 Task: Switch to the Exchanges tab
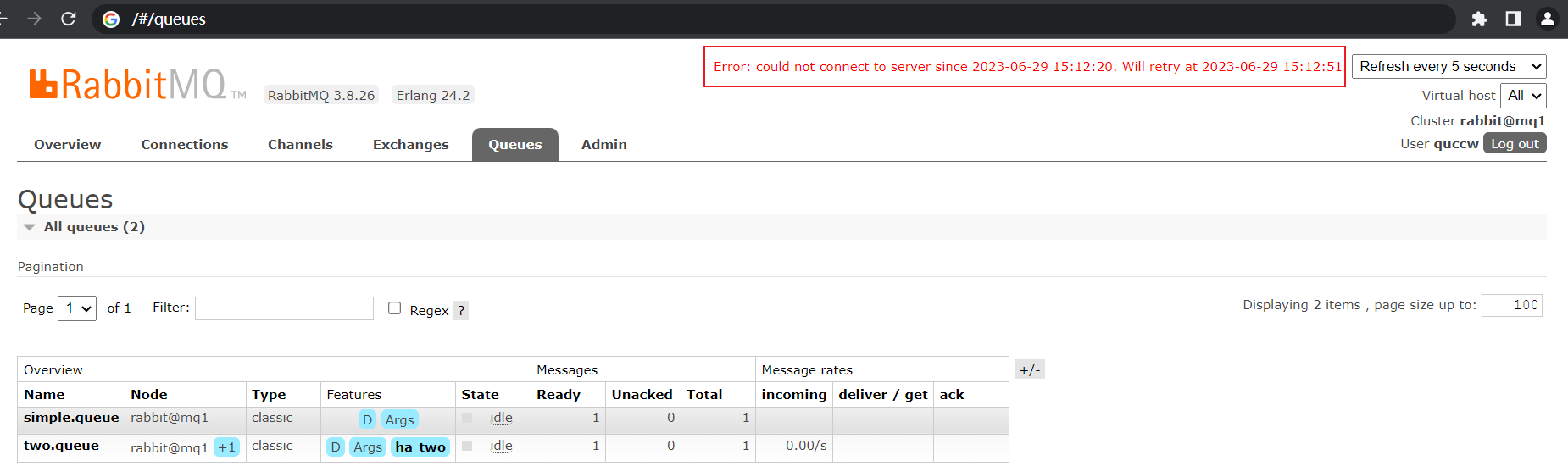pos(410,145)
